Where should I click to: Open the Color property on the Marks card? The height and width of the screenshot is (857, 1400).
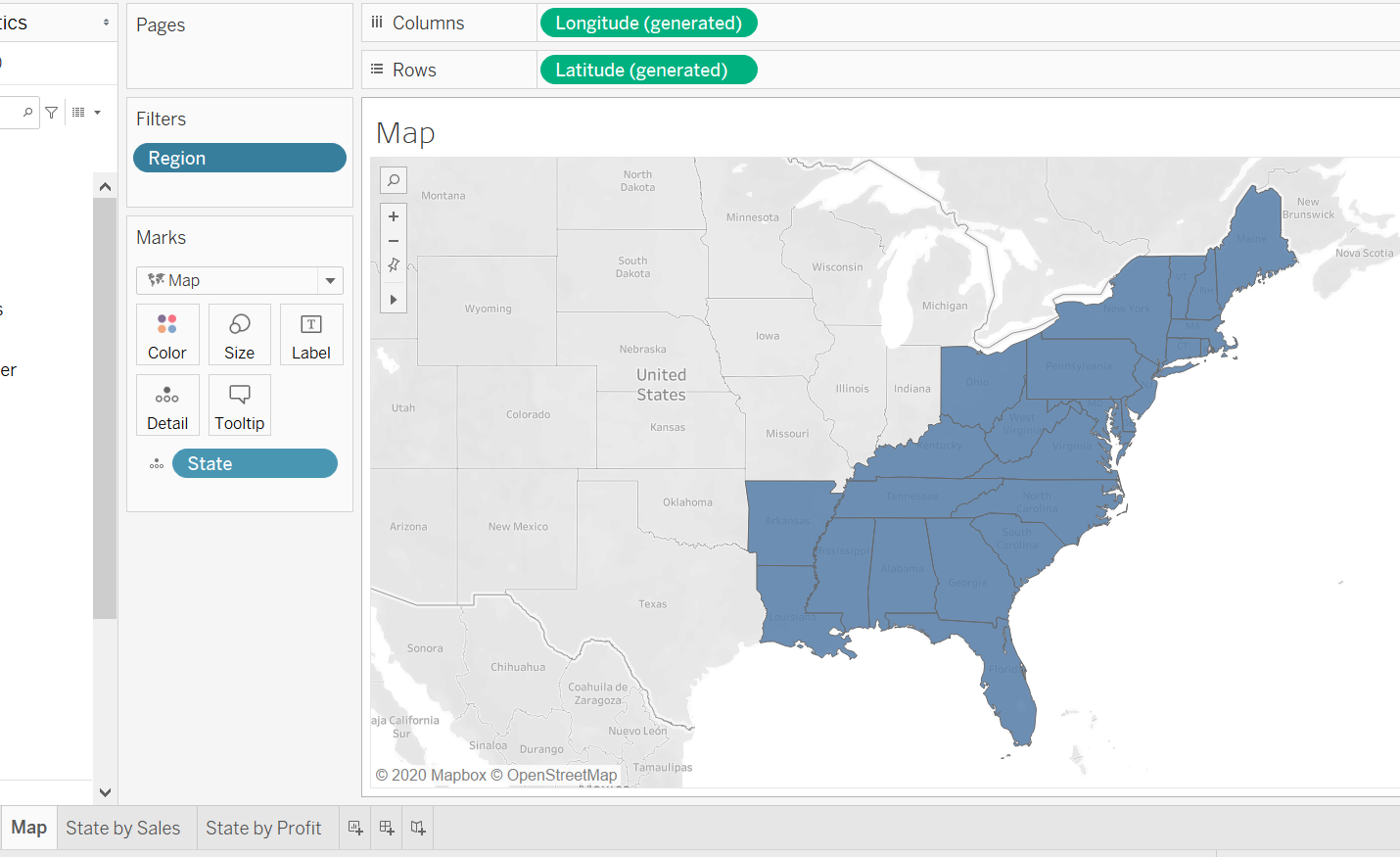167,334
